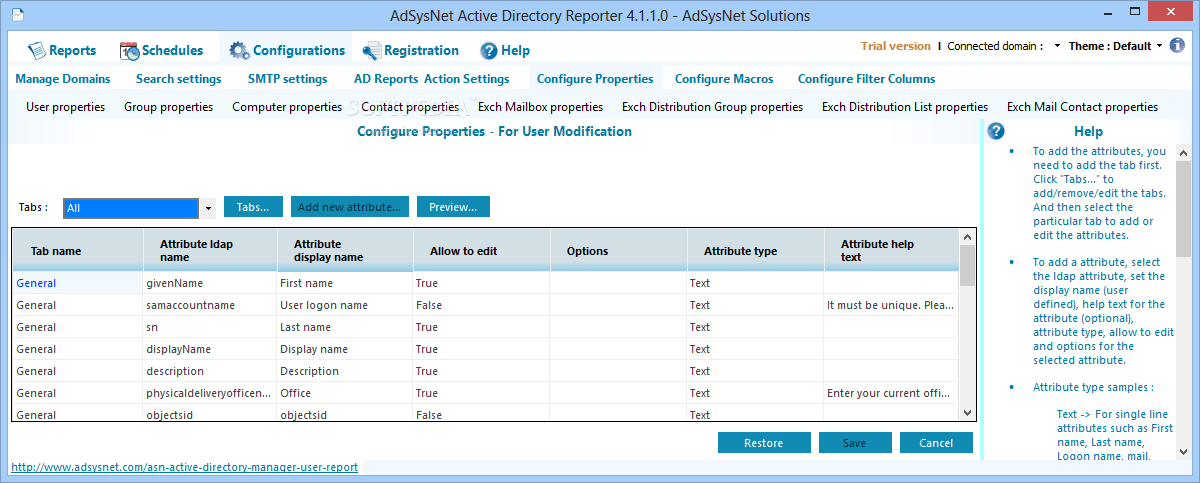The width and height of the screenshot is (1200, 483).
Task: Click the Save button
Action: pos(855,443)
